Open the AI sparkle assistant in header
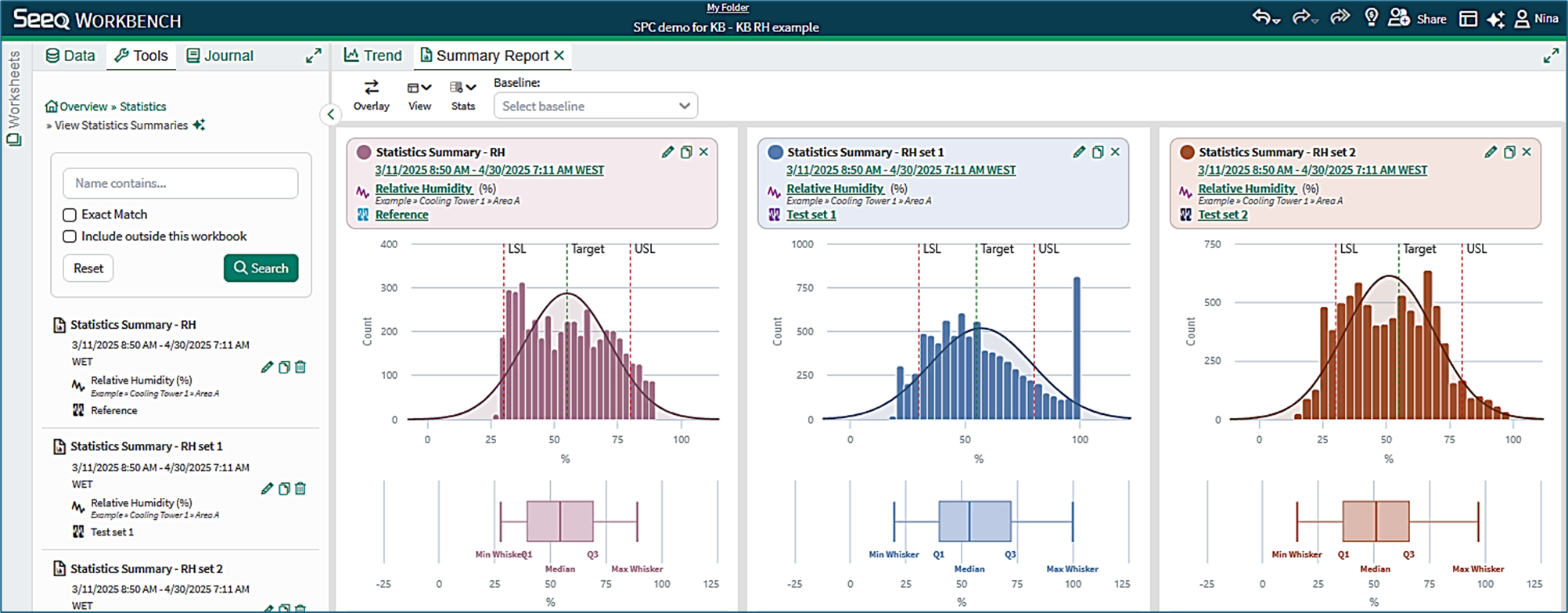The image size is (1568, 613). tap(1495, 19)
